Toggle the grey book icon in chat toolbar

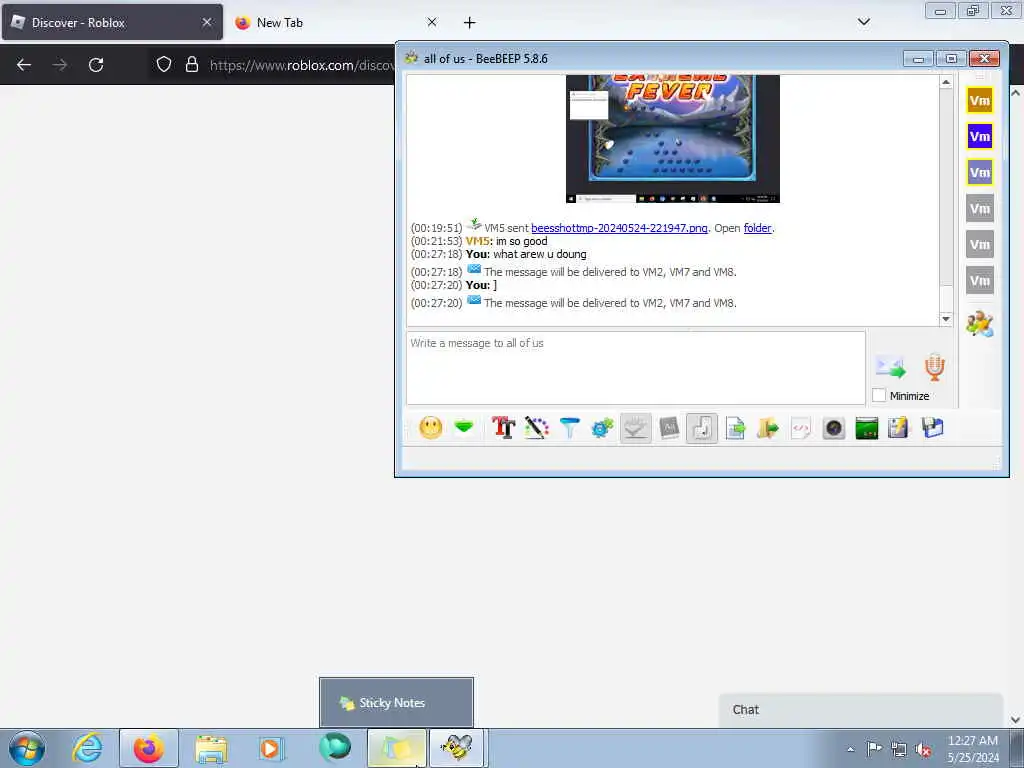pos(669,428)
